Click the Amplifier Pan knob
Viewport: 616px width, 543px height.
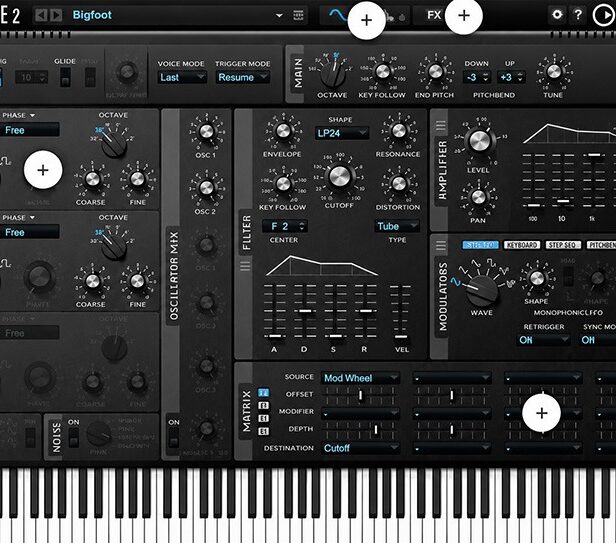coord(478,197)
